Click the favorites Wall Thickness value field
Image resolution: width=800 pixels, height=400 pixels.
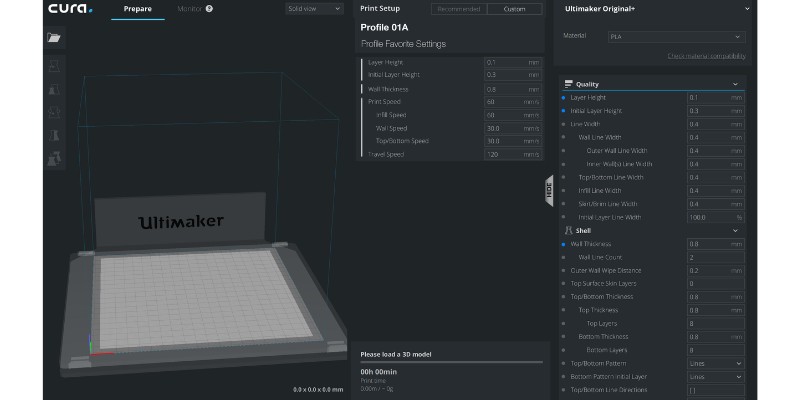513,90
